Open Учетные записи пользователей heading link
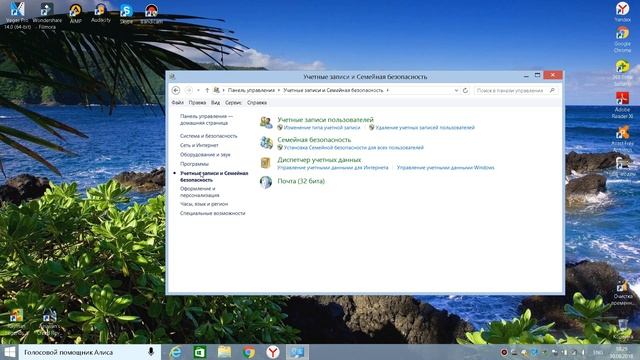This screenshot has width=640, height=360. coord(325,120)
